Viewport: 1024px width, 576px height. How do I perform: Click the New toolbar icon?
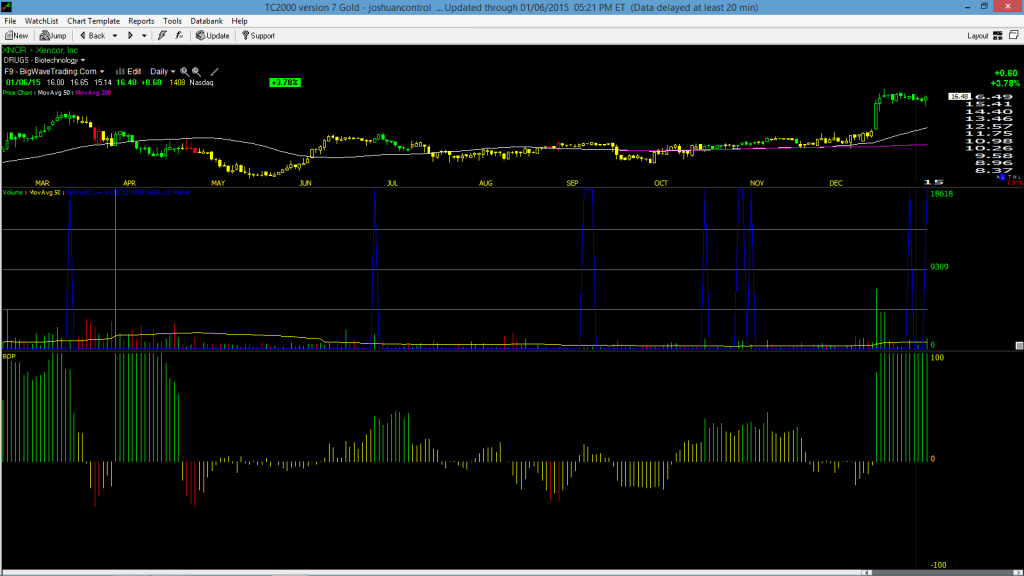pos(16,36)
